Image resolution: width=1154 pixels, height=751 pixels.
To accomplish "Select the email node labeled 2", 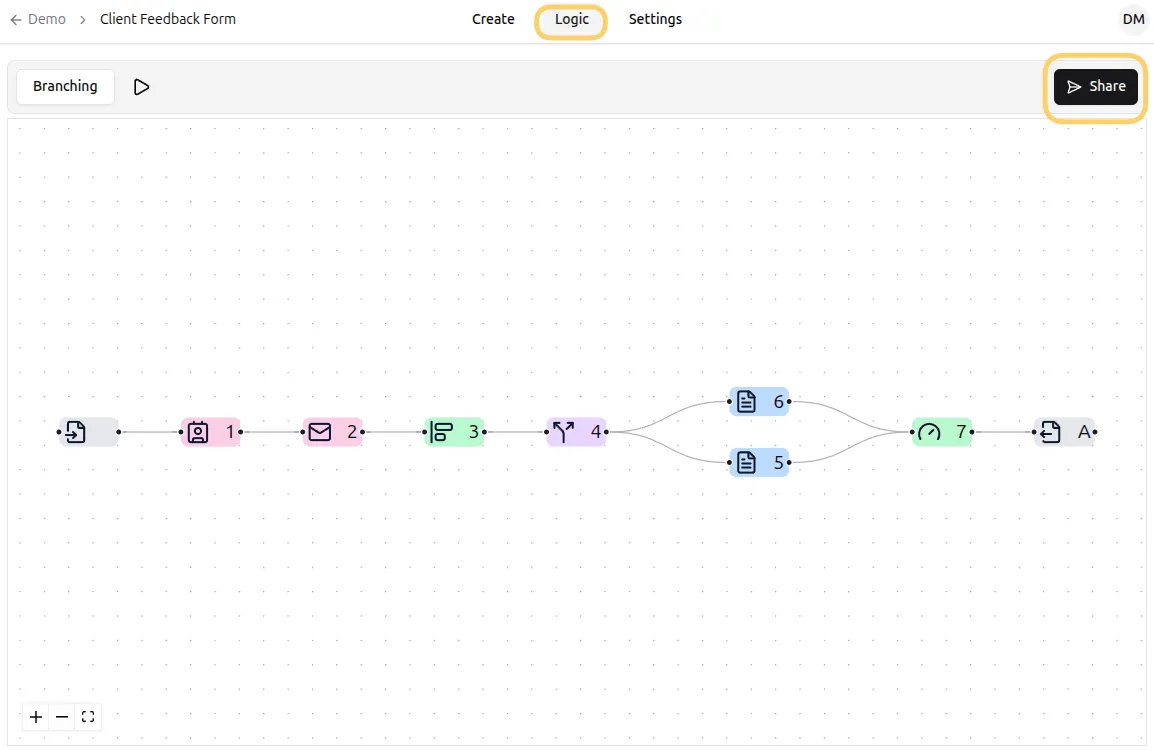I will pos(333,432).
